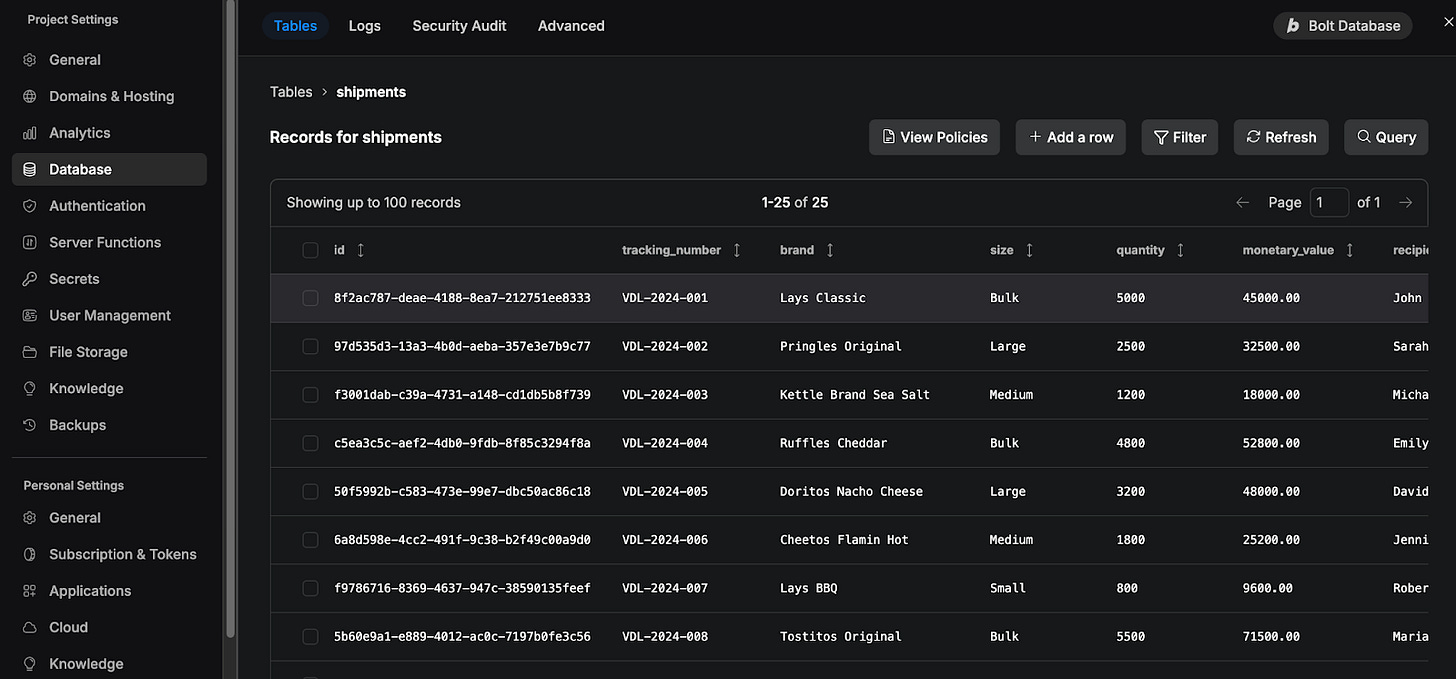1456x679 pixels.
Task: Click the User Management icon
Action: (x=30, y=315)
